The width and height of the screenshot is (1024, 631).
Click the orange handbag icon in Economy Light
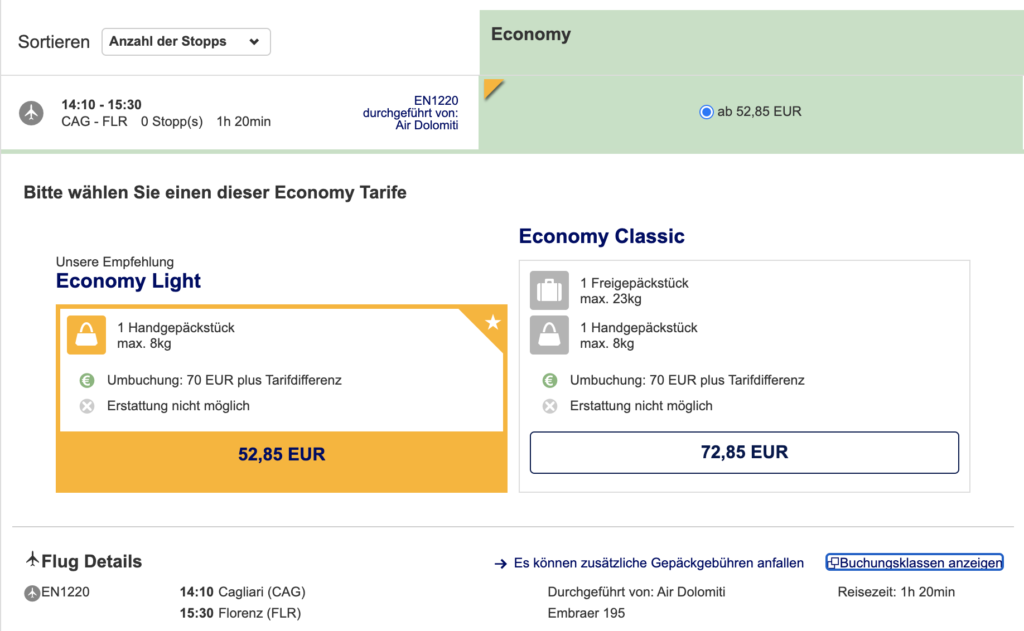pyautogui.click(x=86, y=335)
